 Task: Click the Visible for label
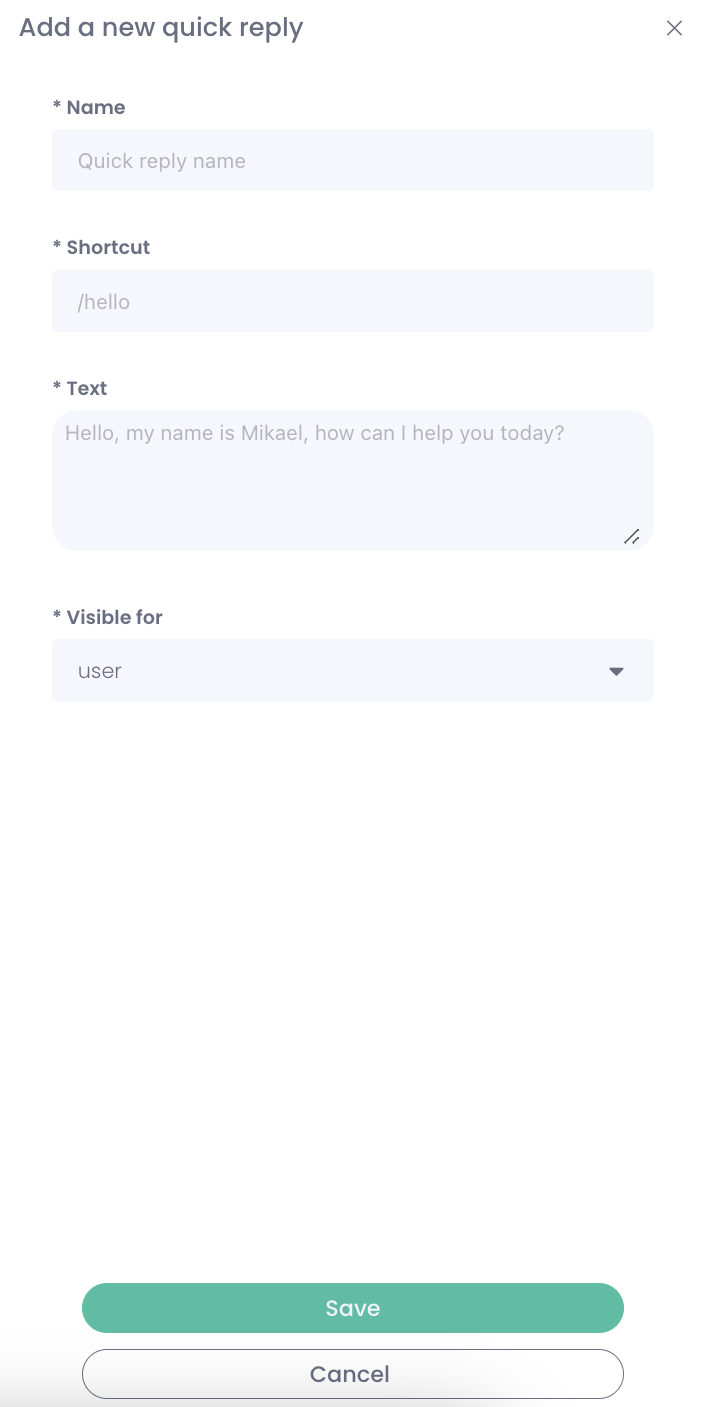point(114,617)
